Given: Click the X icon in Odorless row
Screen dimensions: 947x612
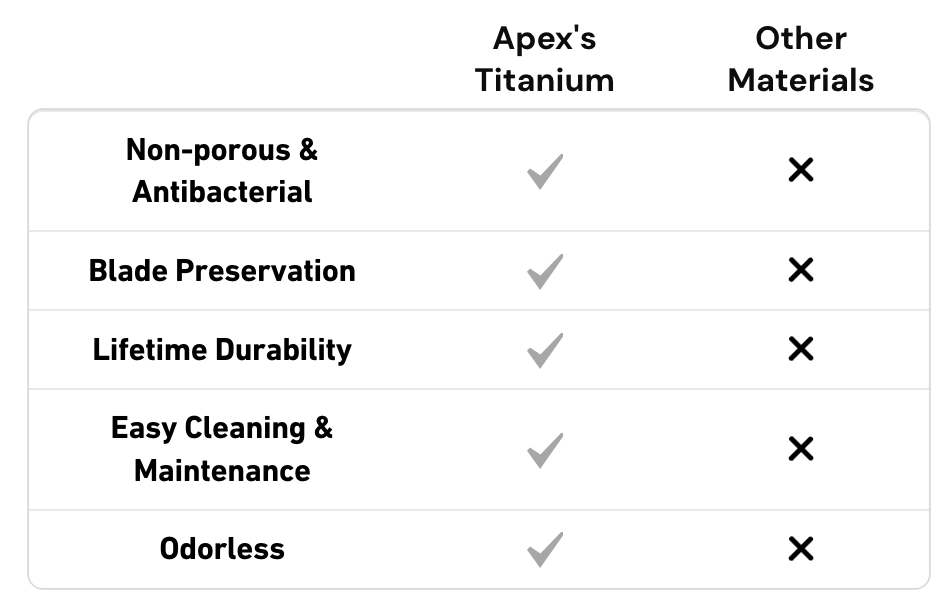Looking at the screenshot, I should point(801,549).
